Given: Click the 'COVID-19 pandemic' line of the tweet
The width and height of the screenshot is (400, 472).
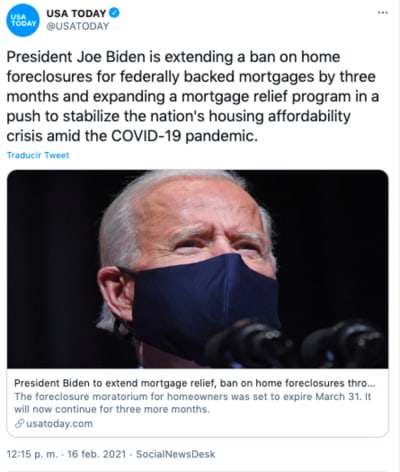Looking at the screenshot, I should (x=132, y=136).
